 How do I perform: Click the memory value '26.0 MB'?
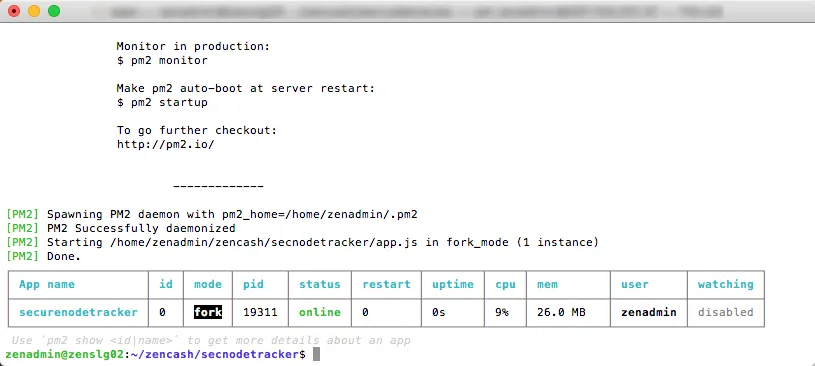[x=561, y=312]
